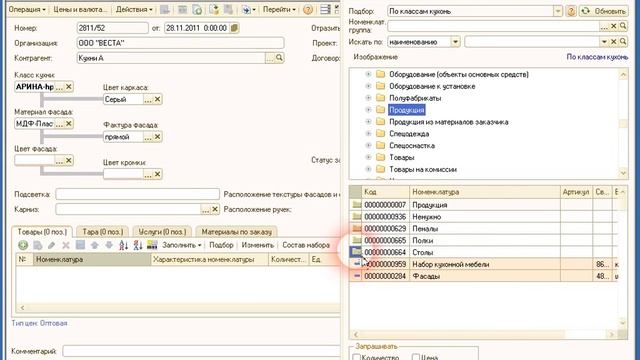Open the Заполнить dropdown
Screen dimensions: 640x360
pyautogui.click(x=182, y=245)
